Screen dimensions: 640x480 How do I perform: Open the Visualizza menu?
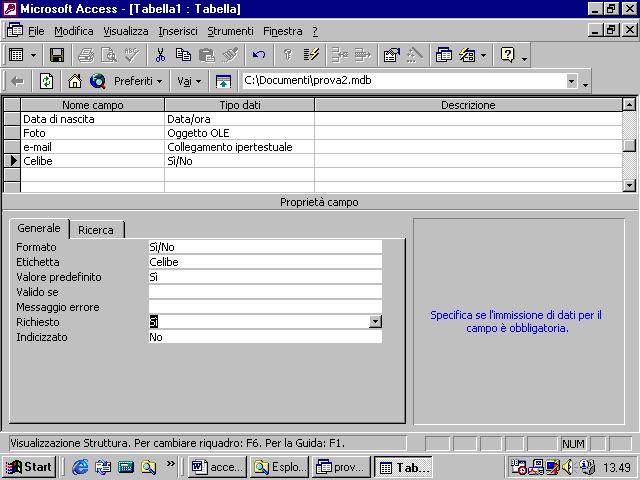click(x=126, y=31)
